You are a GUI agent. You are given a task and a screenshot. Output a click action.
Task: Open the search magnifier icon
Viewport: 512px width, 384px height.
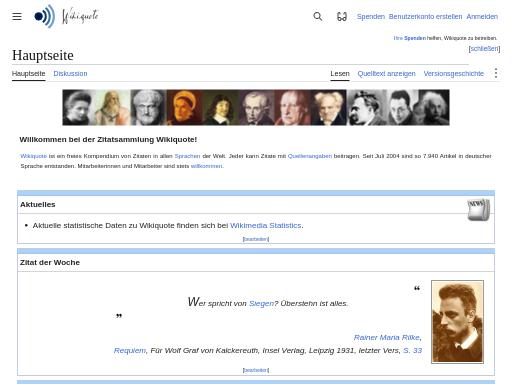pyautogui.click(x=318, y=16)
